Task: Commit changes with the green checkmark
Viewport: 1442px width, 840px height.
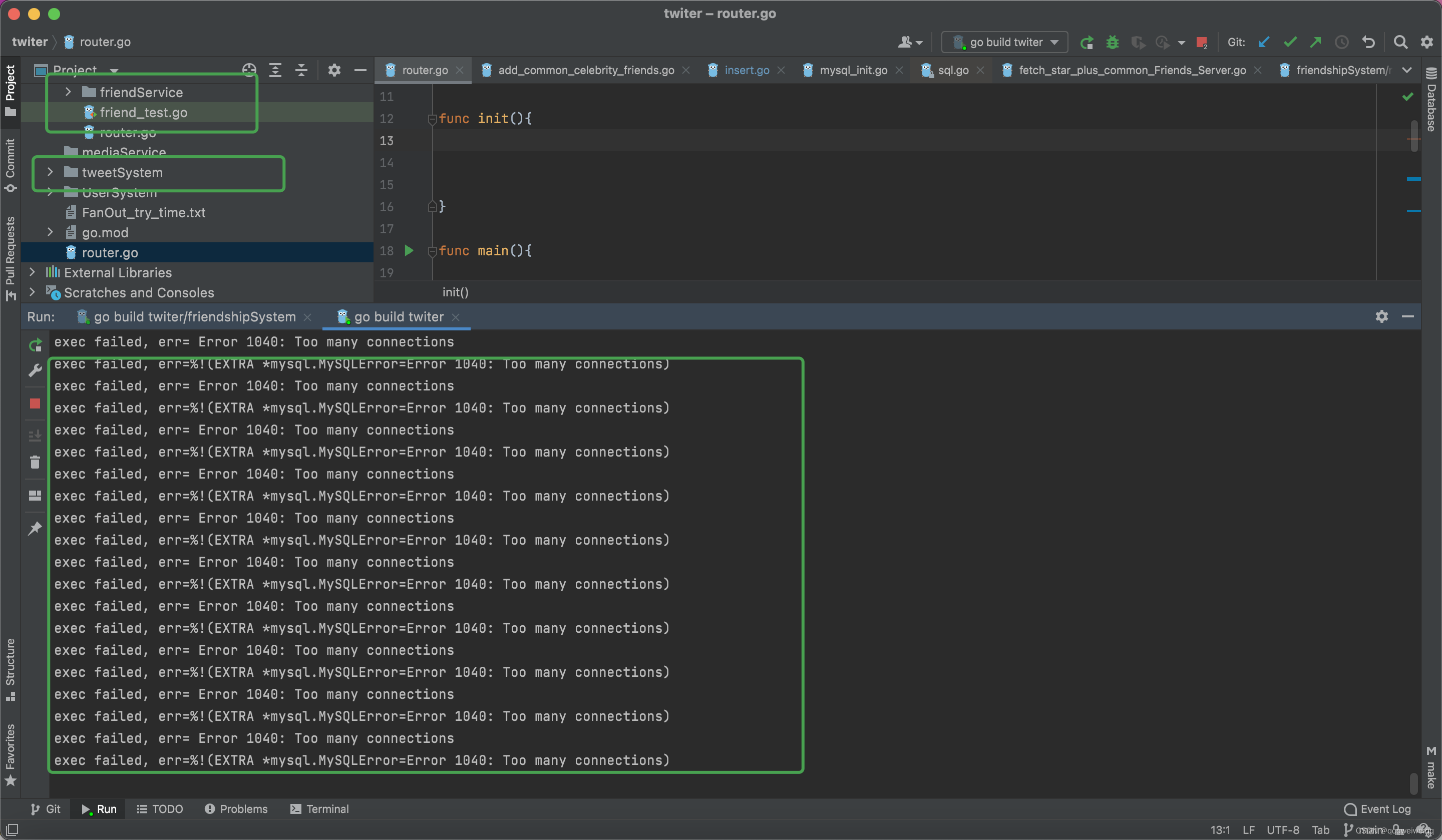Action: point(1290,42)
